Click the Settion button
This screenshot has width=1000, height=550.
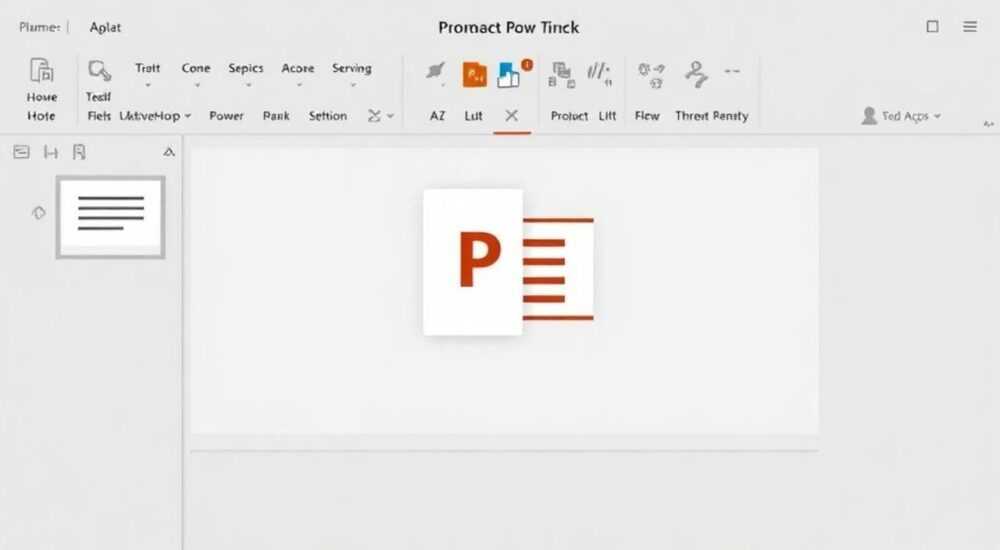[x=328, y=115]
